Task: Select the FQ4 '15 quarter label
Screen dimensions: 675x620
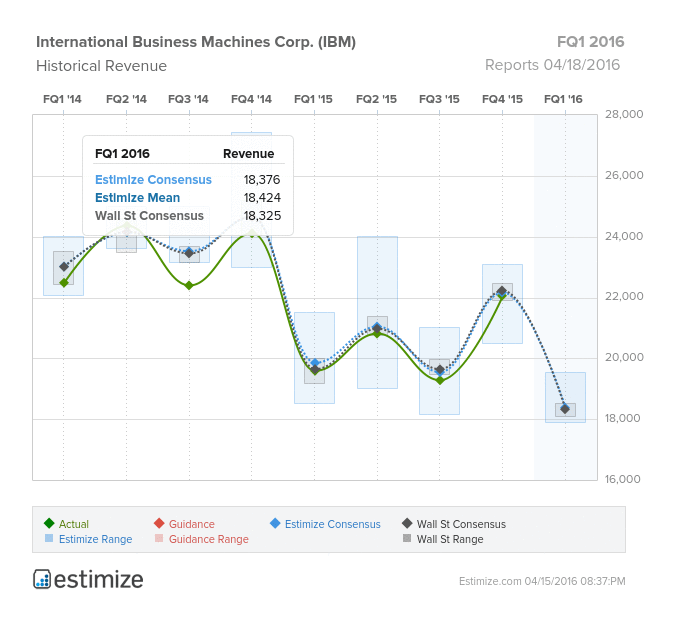Action: [502, 99]
